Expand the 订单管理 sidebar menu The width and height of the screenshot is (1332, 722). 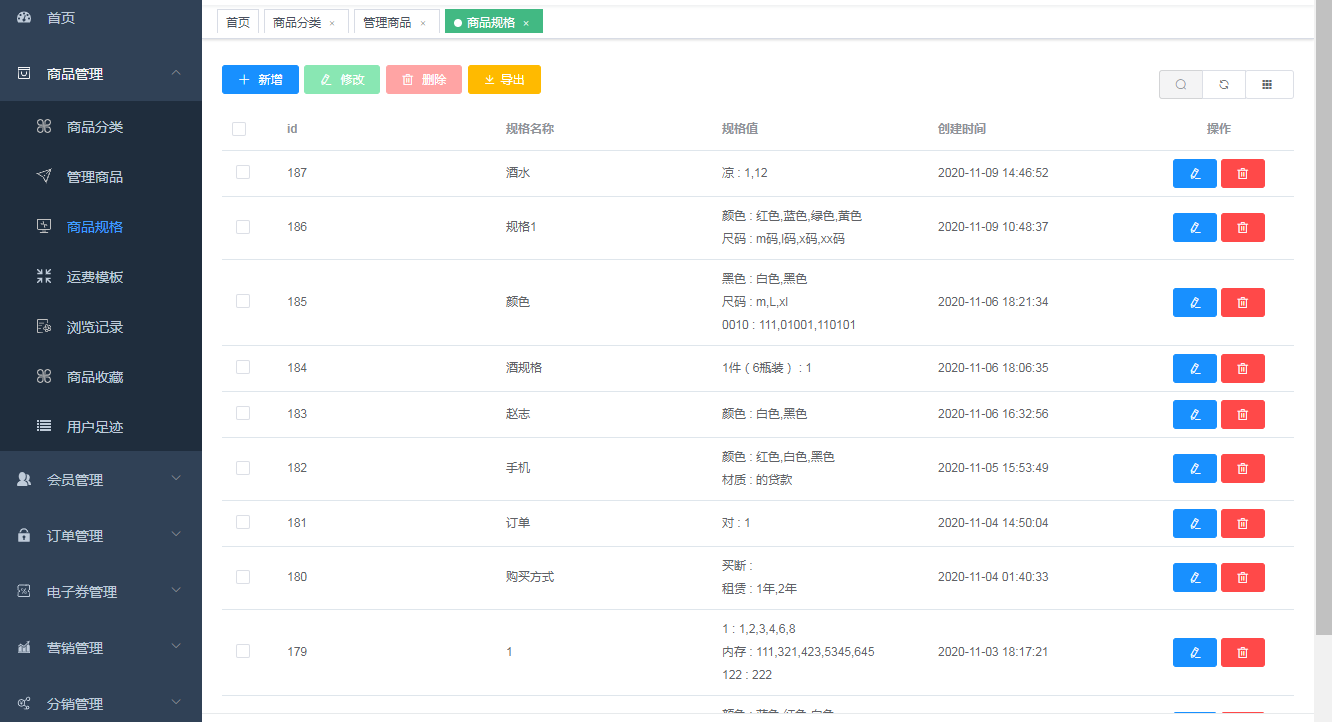pos(101,535)
